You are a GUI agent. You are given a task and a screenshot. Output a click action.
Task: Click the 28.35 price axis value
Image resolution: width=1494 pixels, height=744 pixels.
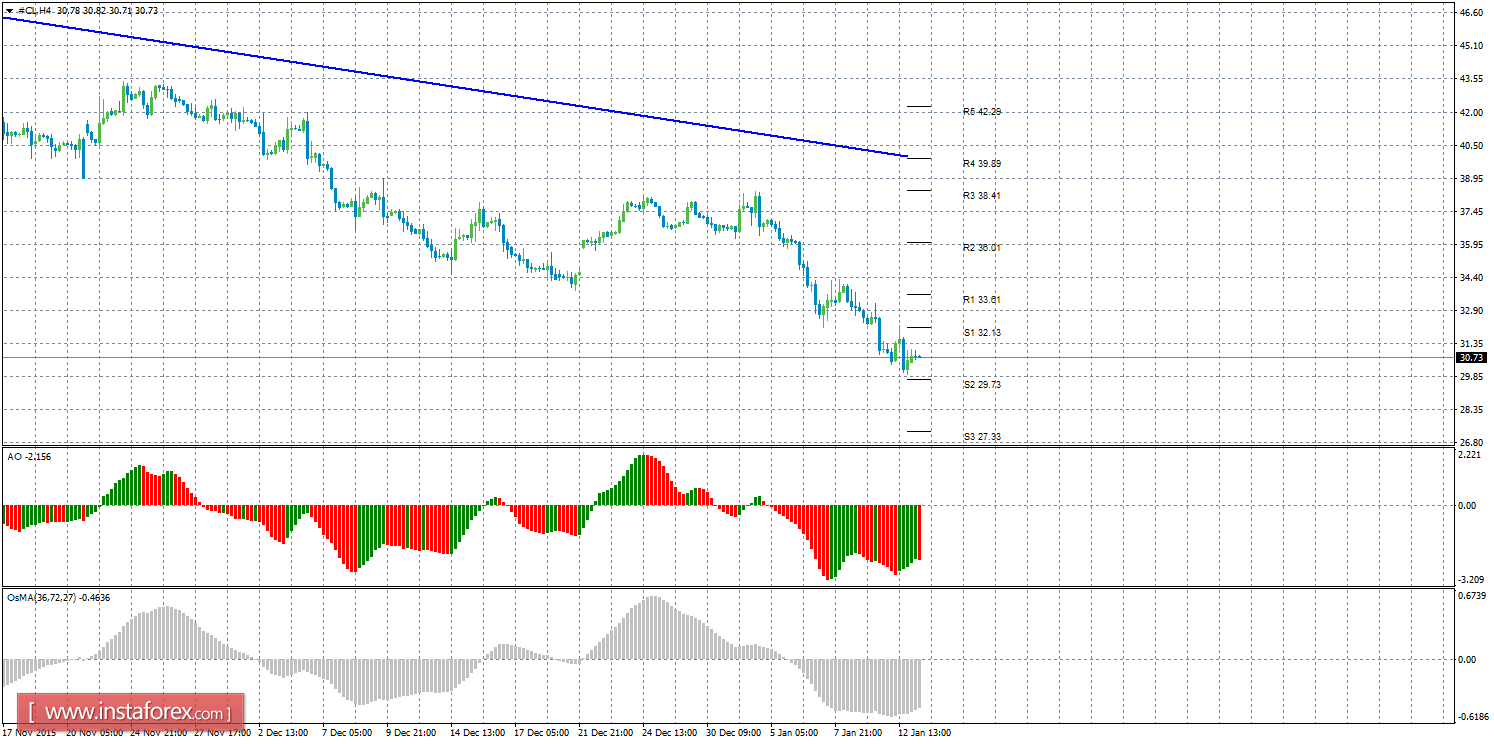coord(1471,410)
